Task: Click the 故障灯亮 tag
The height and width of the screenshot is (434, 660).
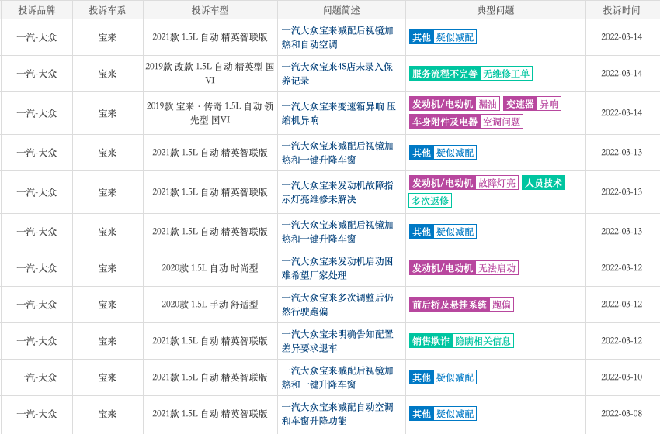Action: pyautogui.click(x=497, y=183)
